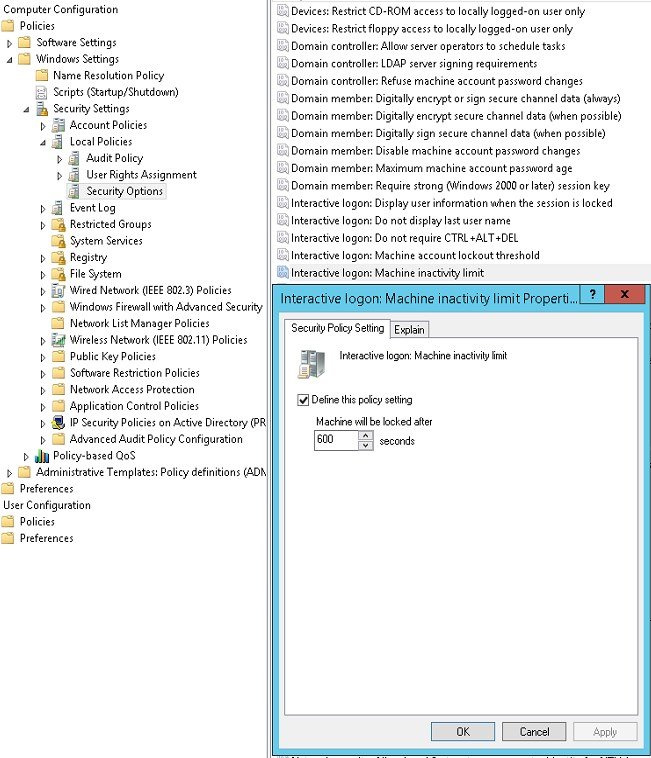Select Policies under User Configuration
This screenshot has width=651, height=758.
click(x=37, y=522)
